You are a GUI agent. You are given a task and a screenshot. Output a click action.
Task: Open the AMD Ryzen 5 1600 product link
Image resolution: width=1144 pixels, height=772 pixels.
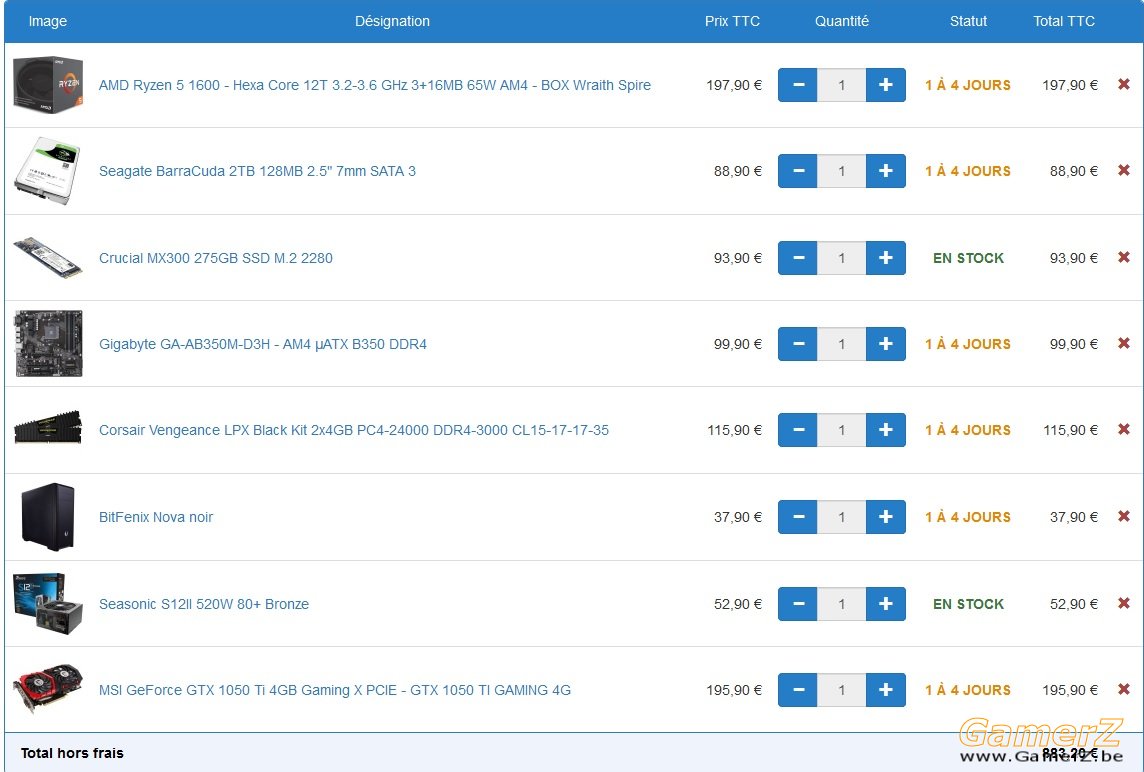[375, 85]
